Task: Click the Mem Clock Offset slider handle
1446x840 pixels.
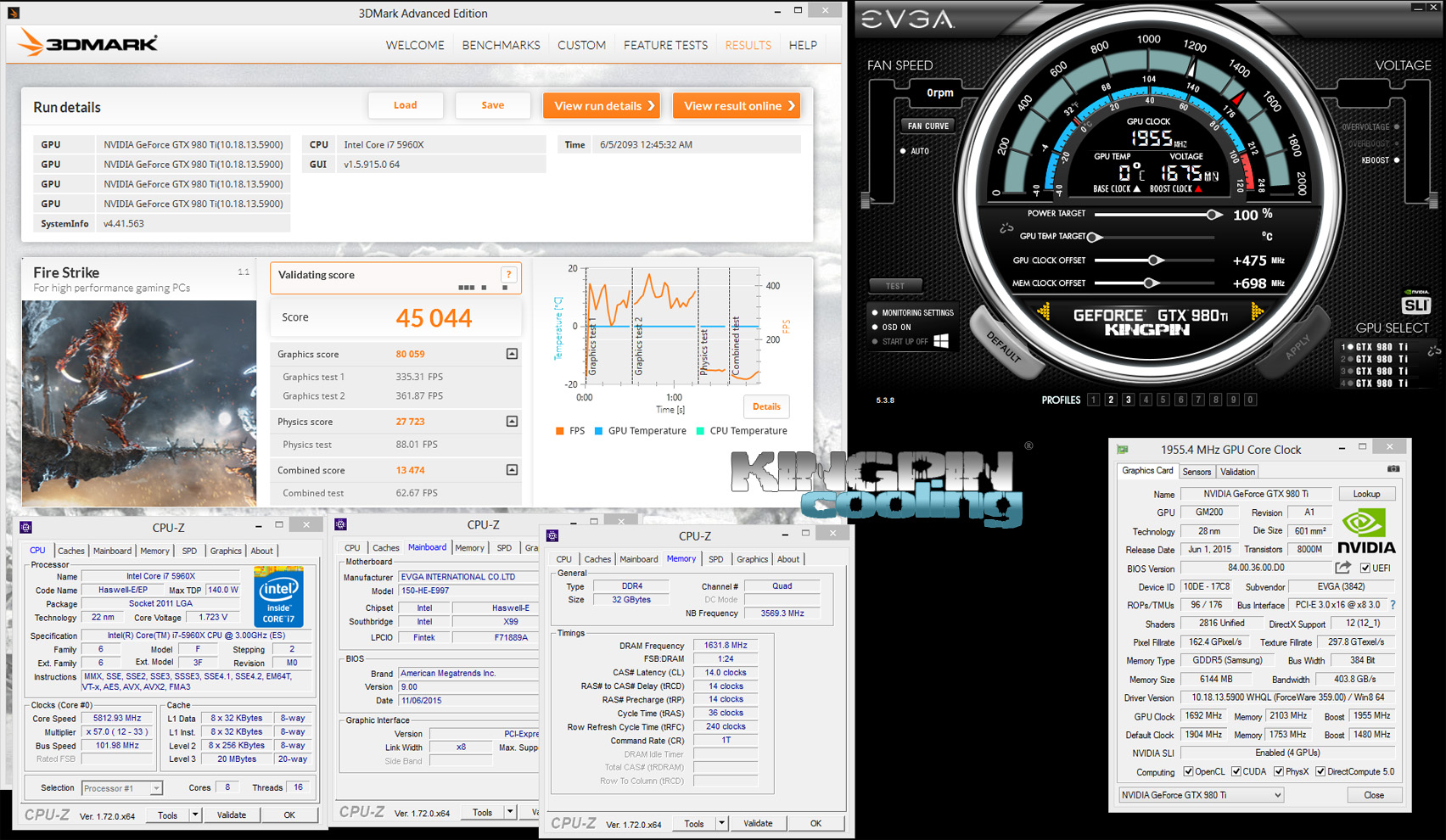Action: point(1150,283)
